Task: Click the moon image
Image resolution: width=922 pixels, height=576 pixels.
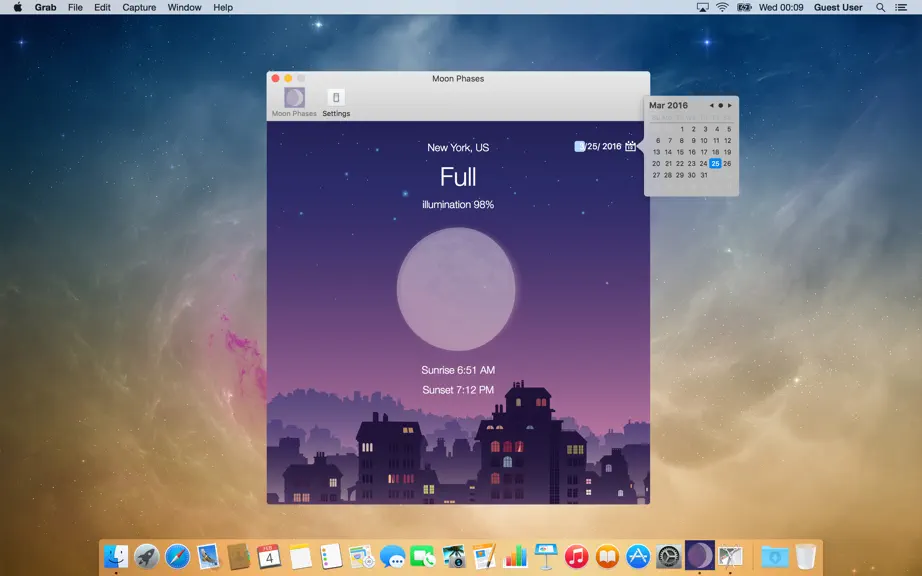Action: (456, 289)
